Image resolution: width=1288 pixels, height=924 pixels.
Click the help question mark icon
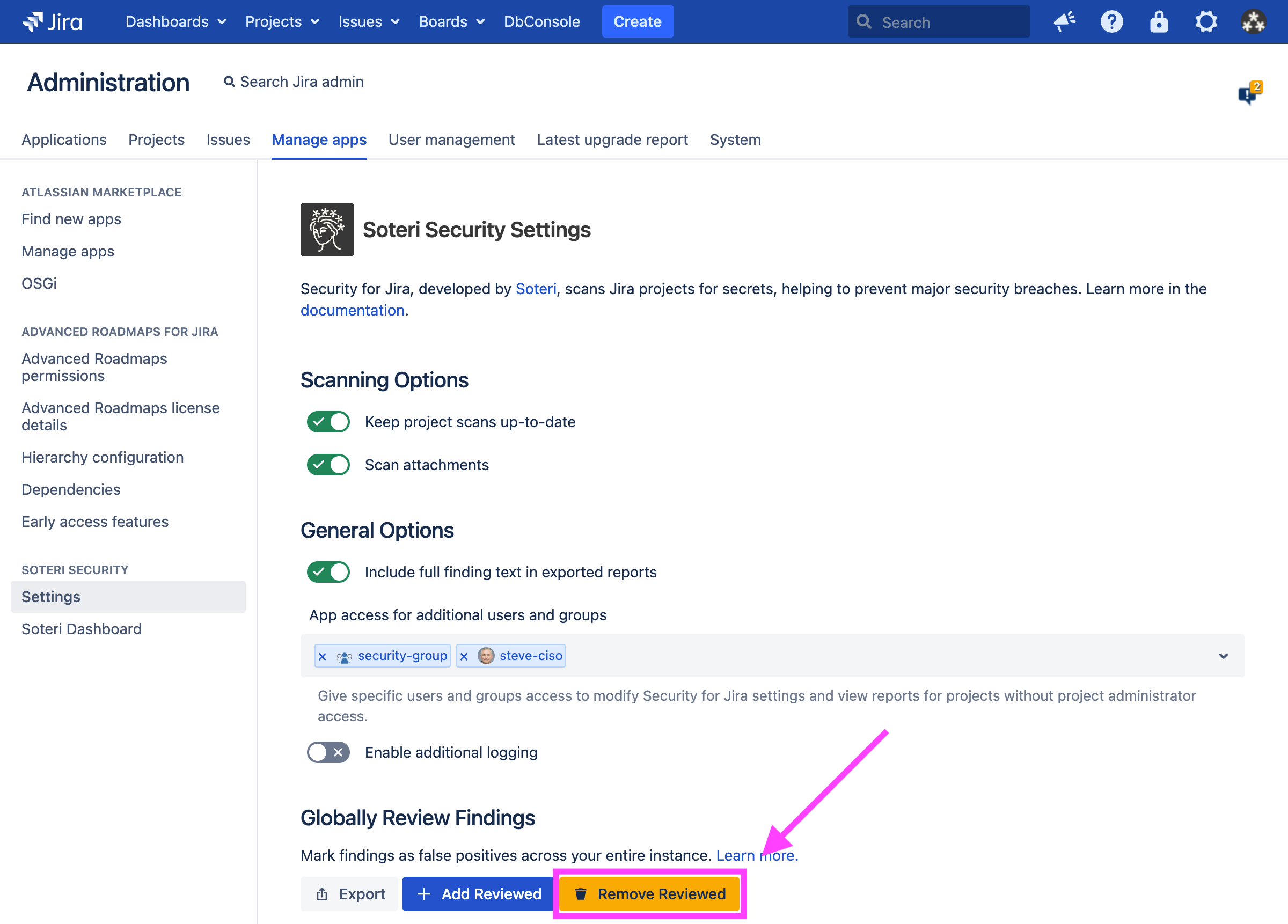(x=1111, y=22)
